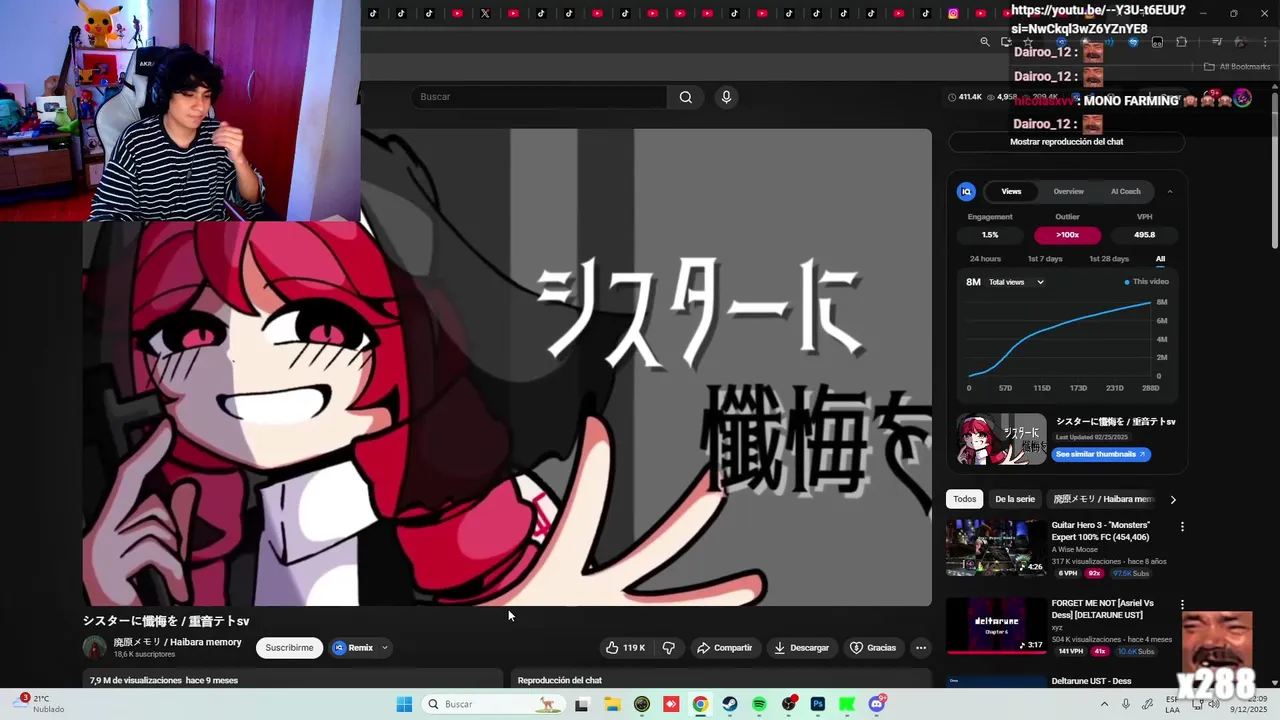Click the main video player frame
The image size is (1280, 720).
click(507, 367)
